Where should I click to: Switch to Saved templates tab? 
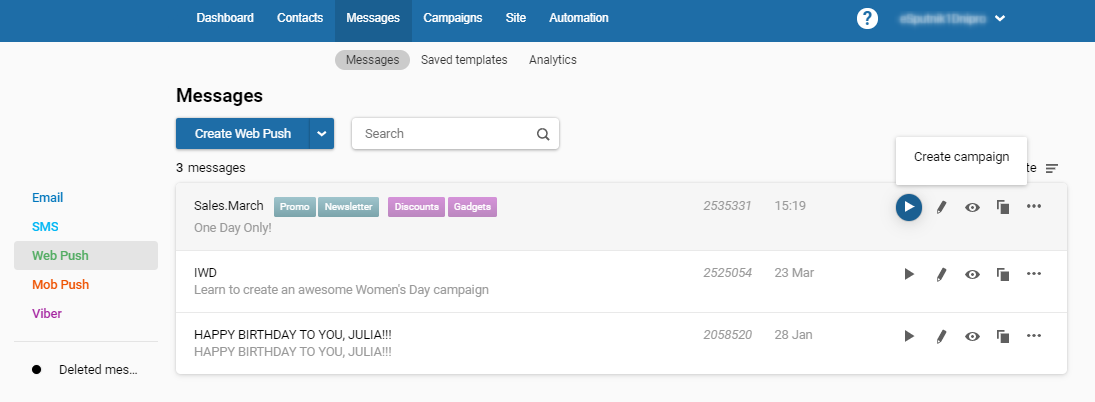(x=464, y=60)
